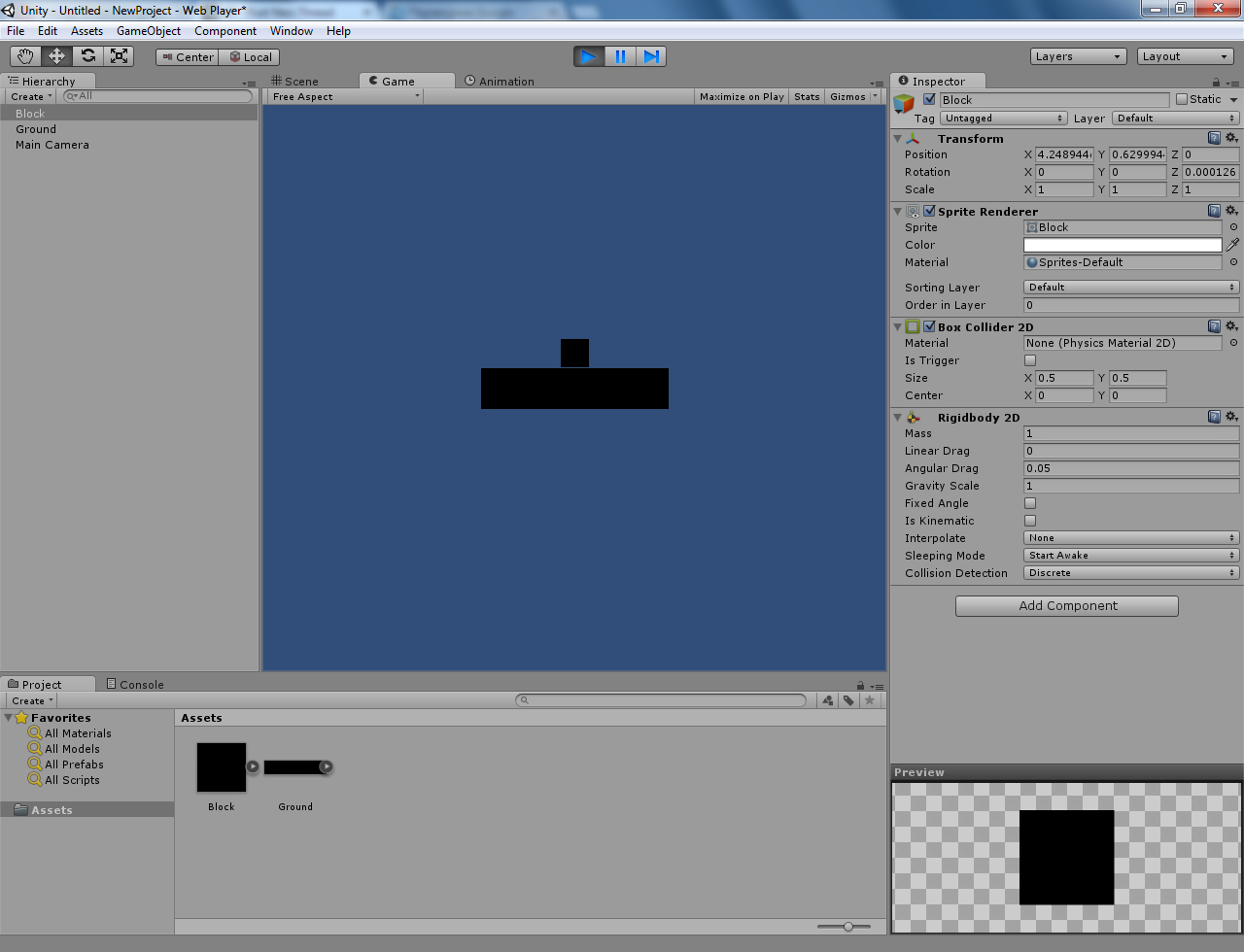Select Ground in the Hierarchy

click(36, 128)
